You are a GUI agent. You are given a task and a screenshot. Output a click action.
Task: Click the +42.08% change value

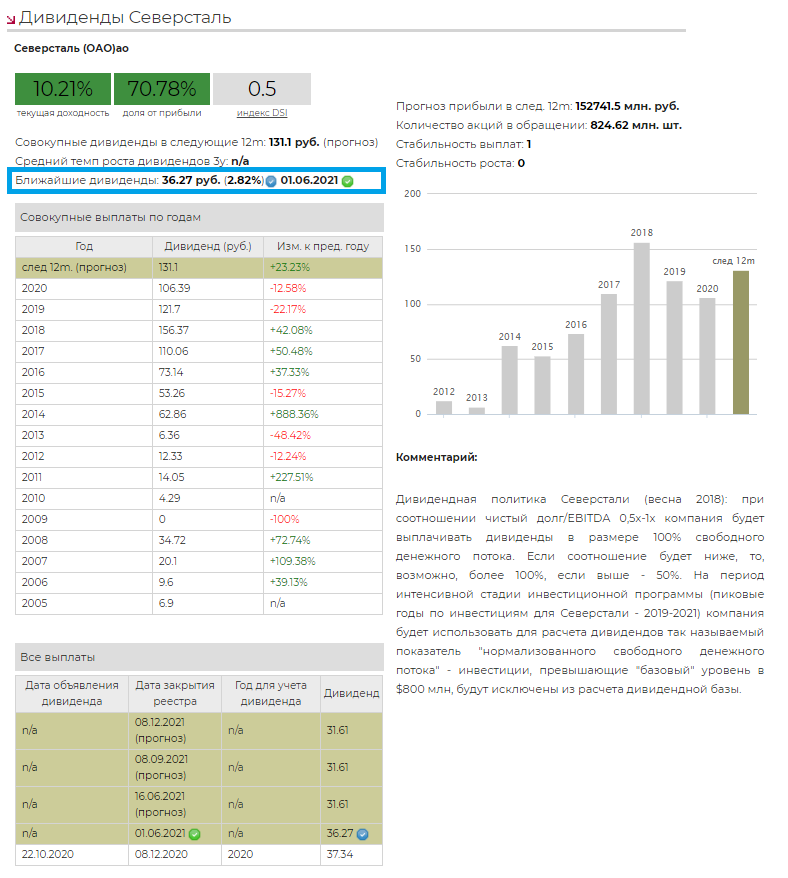[x=291, y=330]
